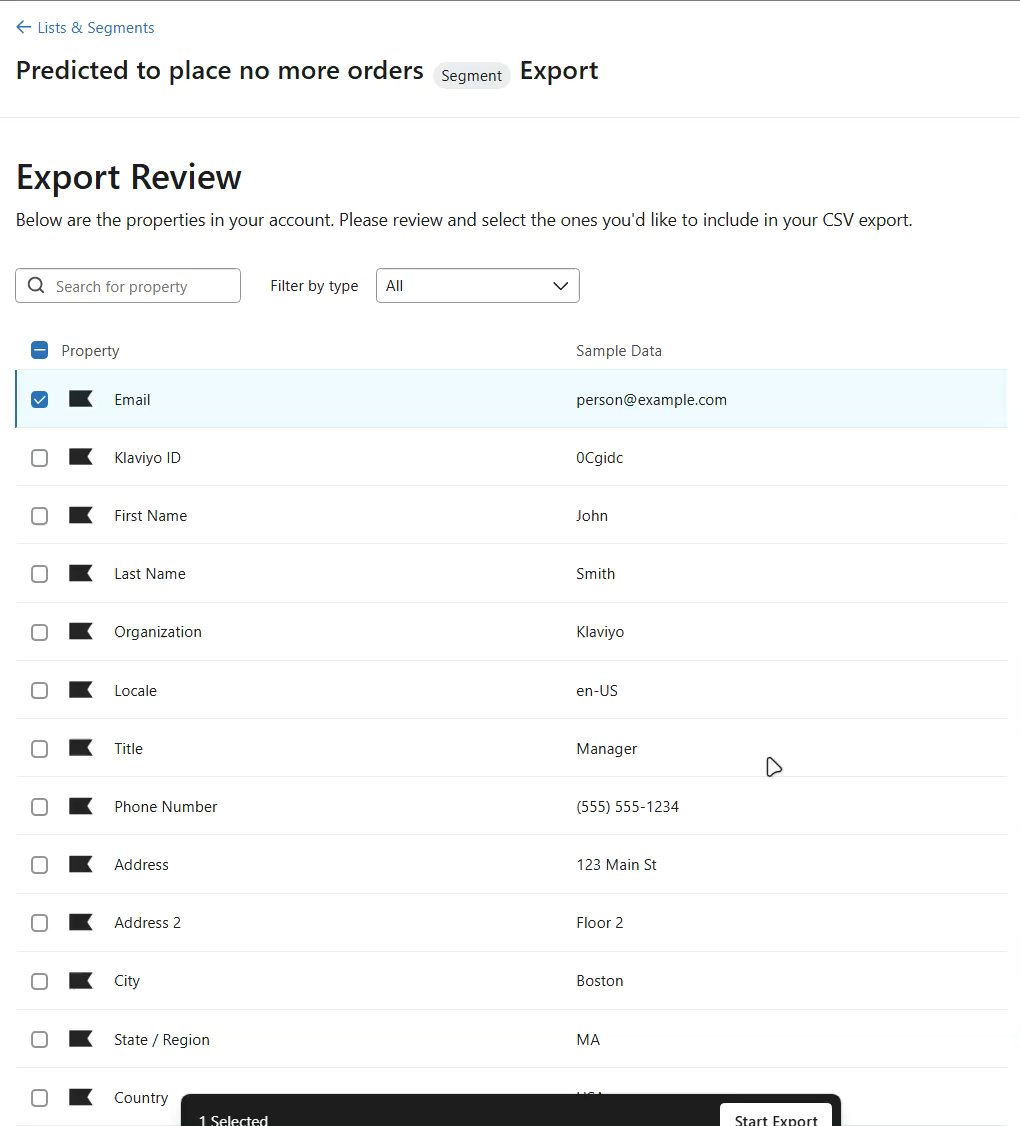Click the Property column header
Viewport: 1020px width, 1126px height.
pos(90,350)
